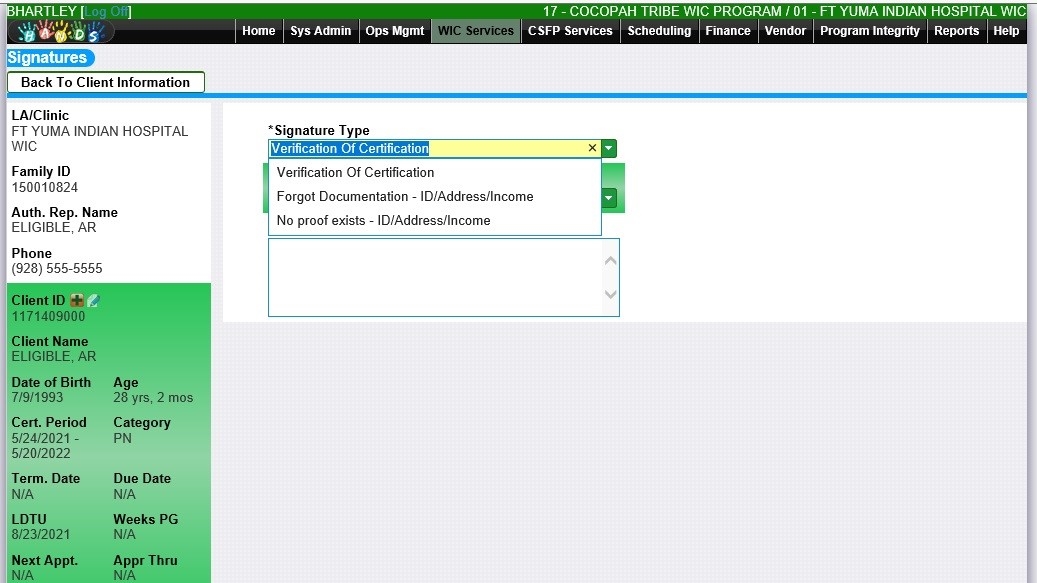Select Forgot Documentation - ID/Address/Income option

click(x=404, y=196)
